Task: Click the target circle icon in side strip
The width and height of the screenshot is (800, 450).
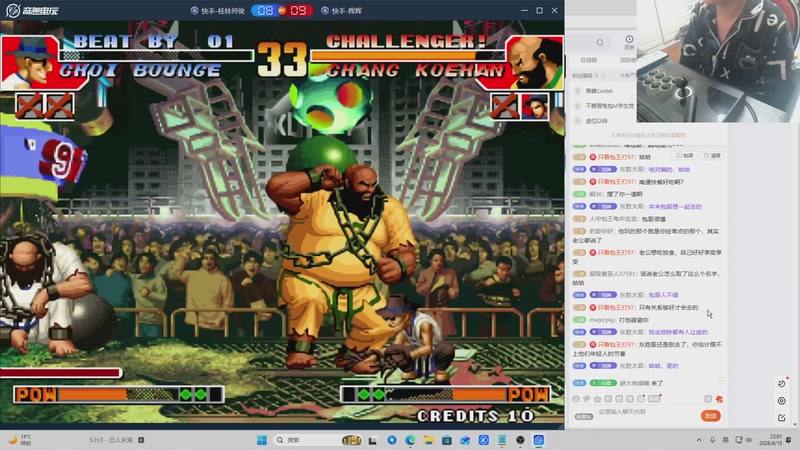Action: [x=782, y=401]
